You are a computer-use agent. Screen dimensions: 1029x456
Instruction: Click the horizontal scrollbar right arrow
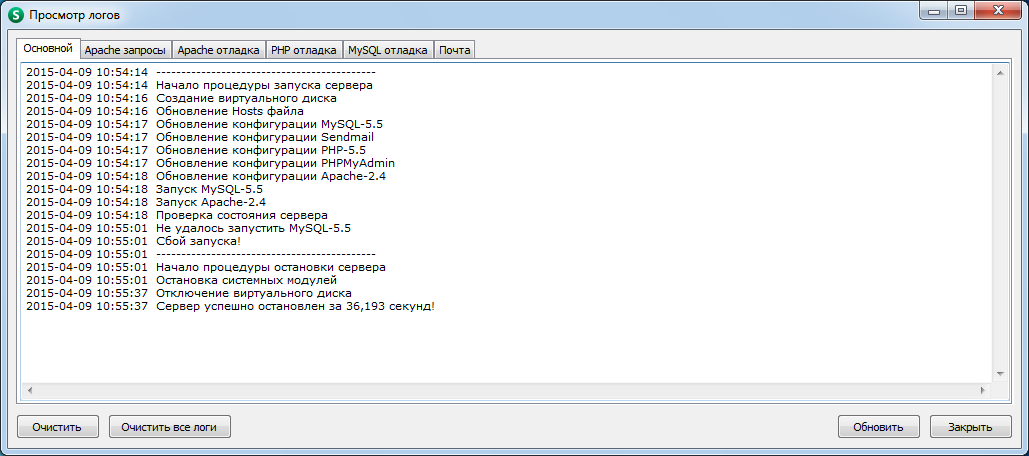(x=983, y=388)
